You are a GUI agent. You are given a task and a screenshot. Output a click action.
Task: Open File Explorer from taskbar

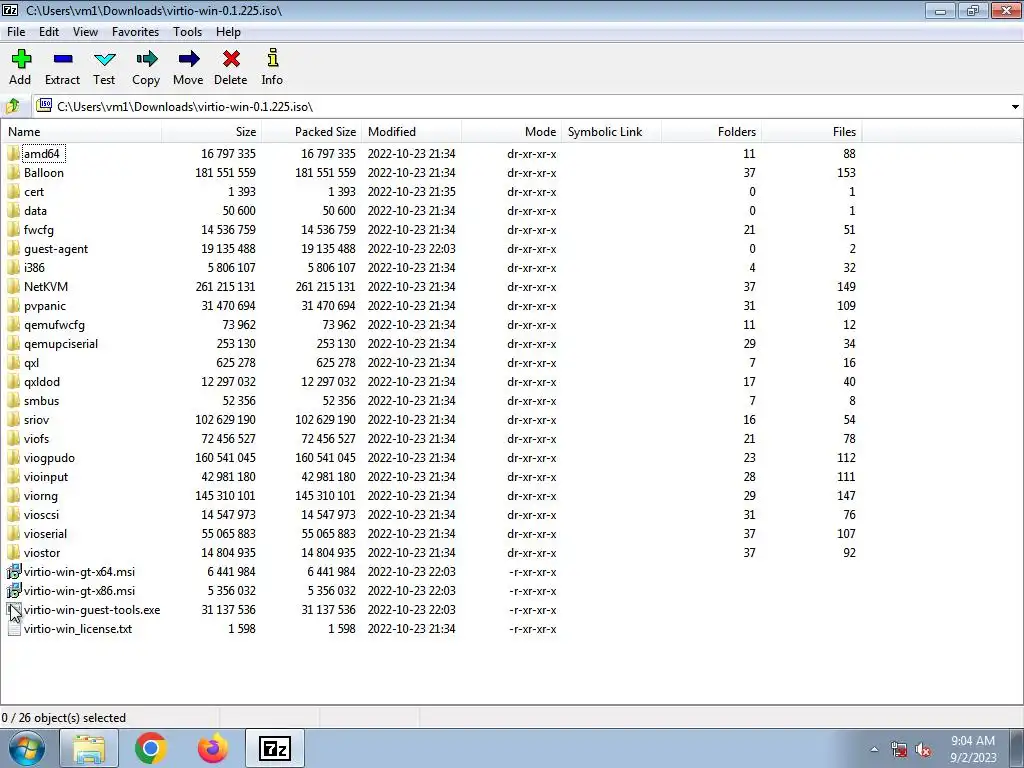89,748
